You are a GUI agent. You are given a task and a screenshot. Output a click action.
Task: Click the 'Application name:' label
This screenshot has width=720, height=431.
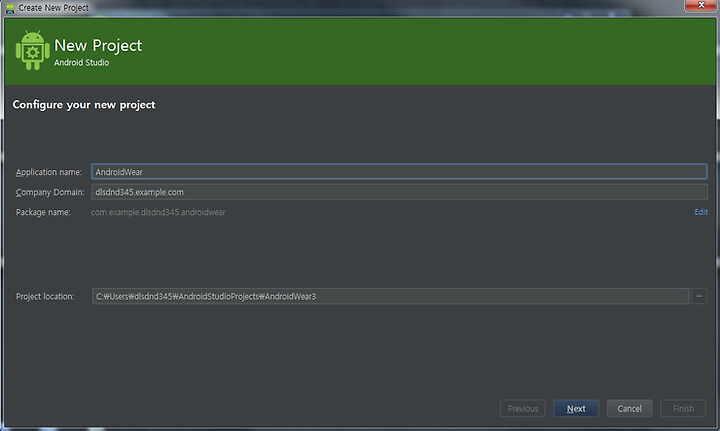pyautogui.click(x=49, y=172)
